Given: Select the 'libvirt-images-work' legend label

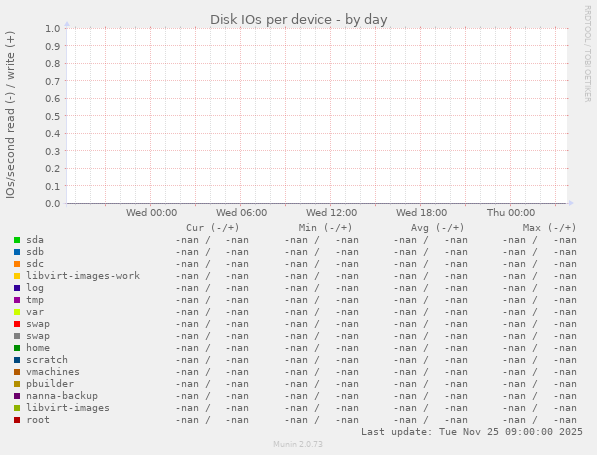Looking at the screenshot, I should point(83,276).
